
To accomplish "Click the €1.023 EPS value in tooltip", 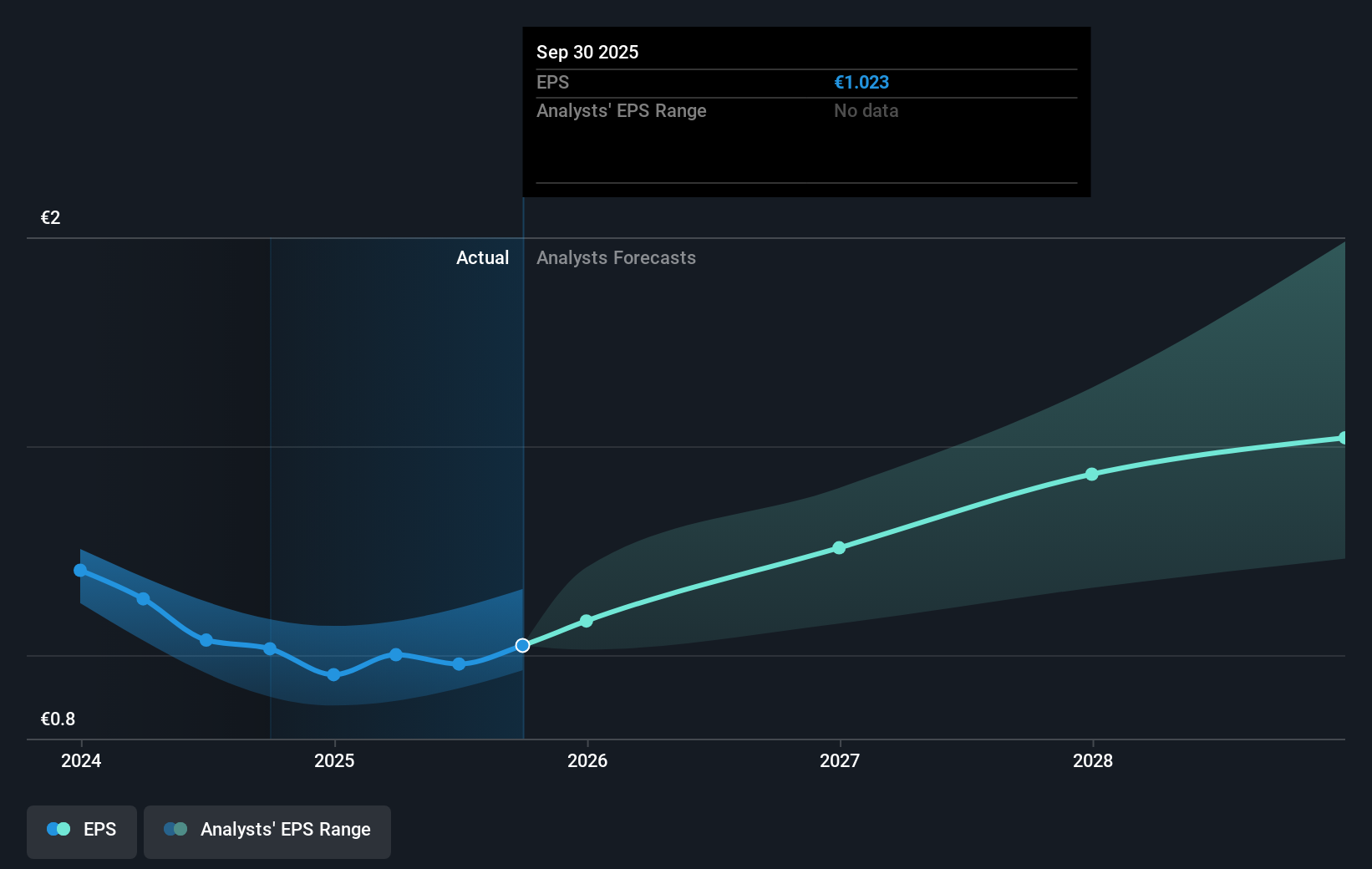I will (x=861, y=83).
